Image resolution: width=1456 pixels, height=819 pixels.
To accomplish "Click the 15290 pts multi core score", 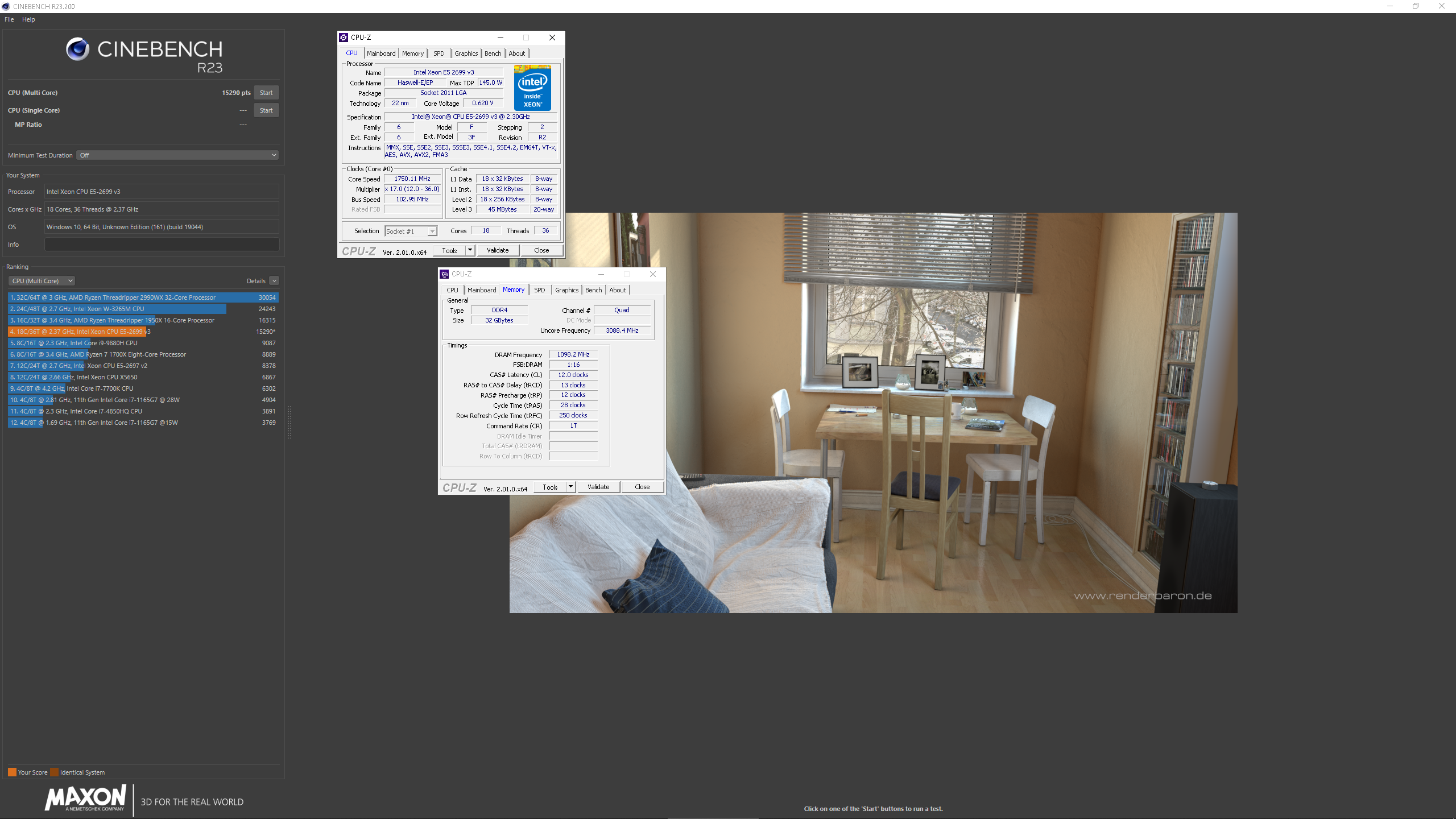I will pos(236,93).
